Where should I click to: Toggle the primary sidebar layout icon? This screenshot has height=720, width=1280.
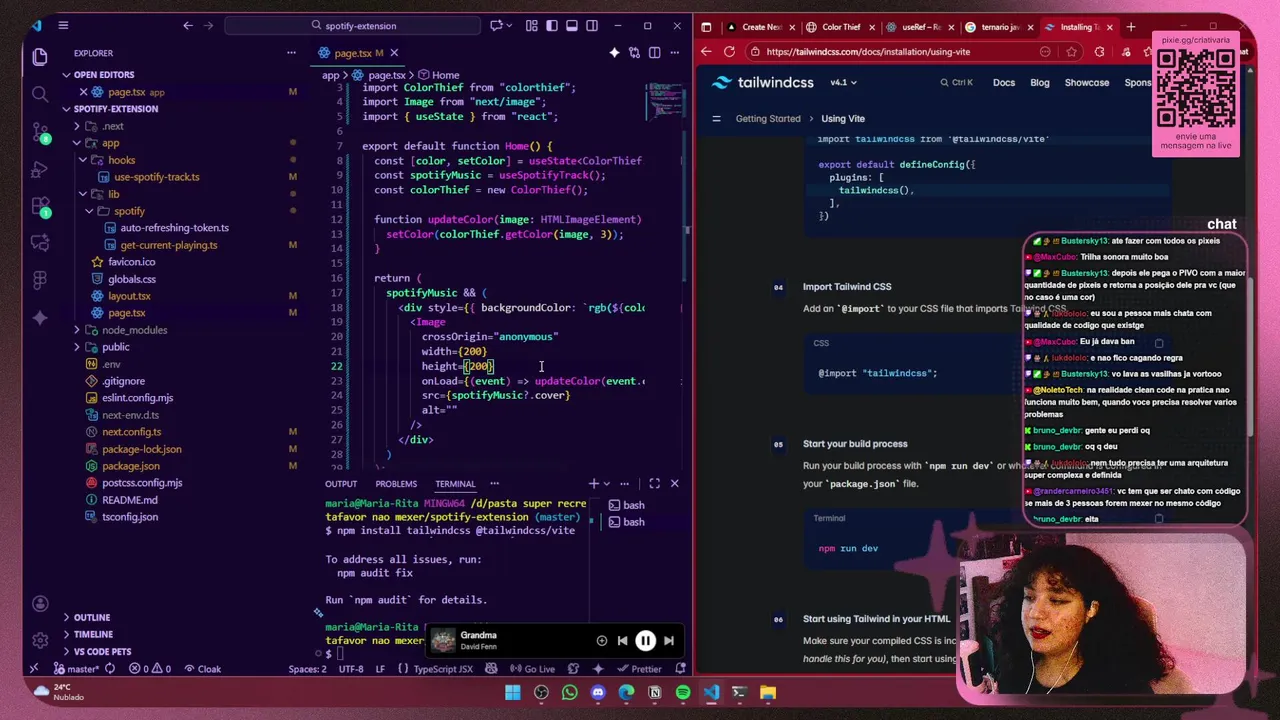(x=552, y=26)
